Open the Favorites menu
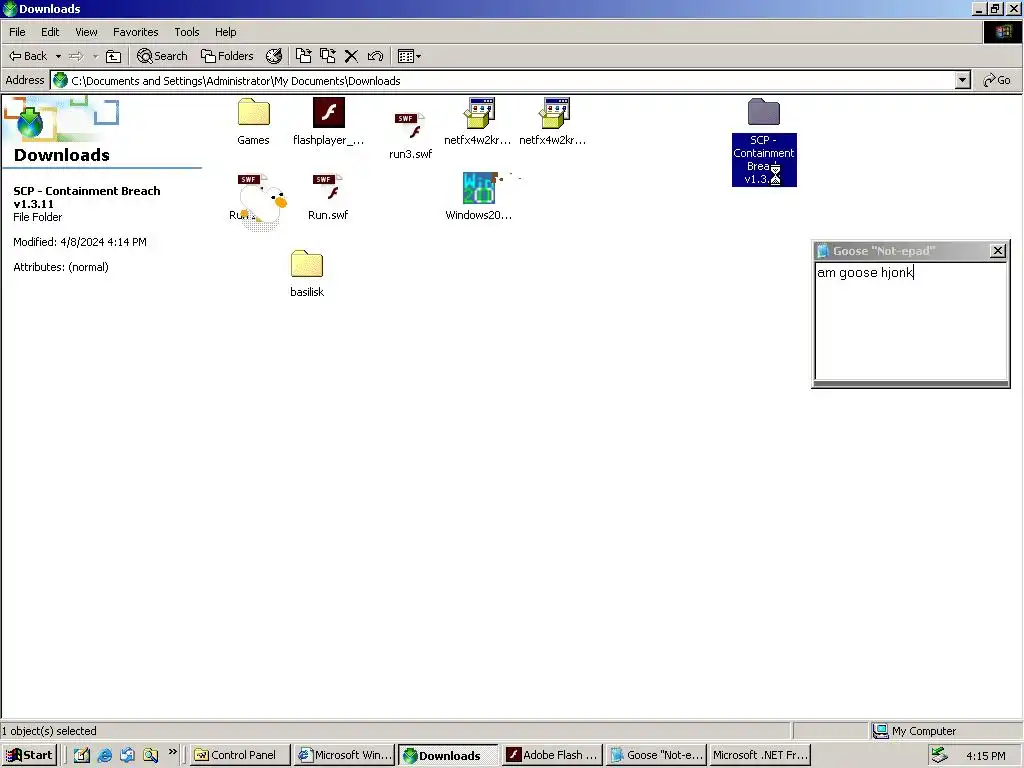The image size is (1024, 768). click(135, 32)
